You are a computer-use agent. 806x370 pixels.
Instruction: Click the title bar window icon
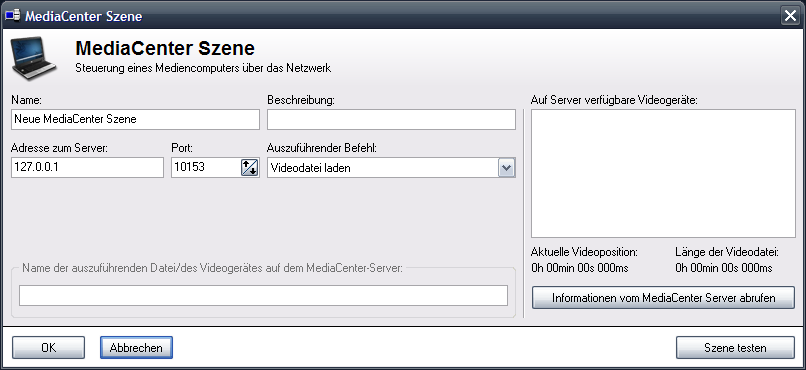(12, 16)
